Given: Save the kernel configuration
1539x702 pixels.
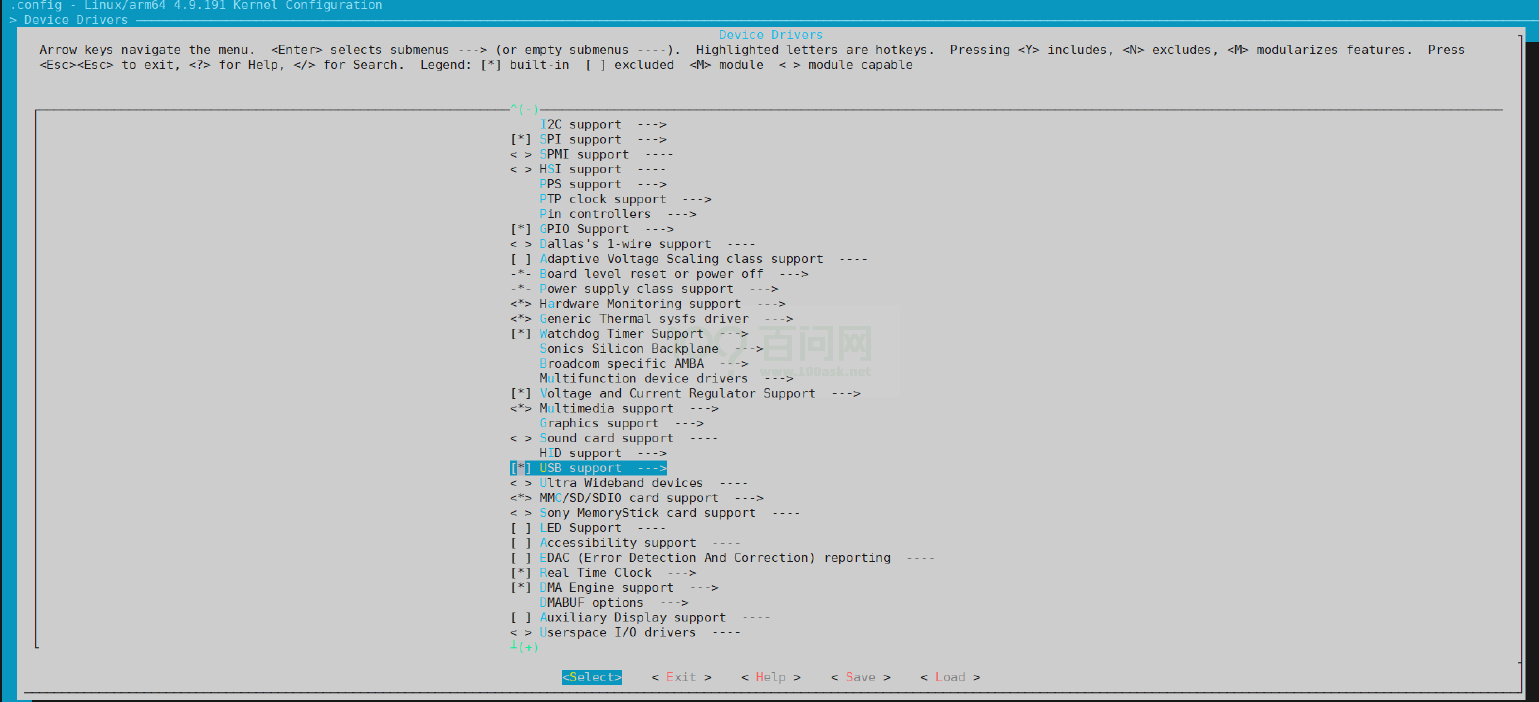Looking at the screenshot, I should [x=860, y=677].
